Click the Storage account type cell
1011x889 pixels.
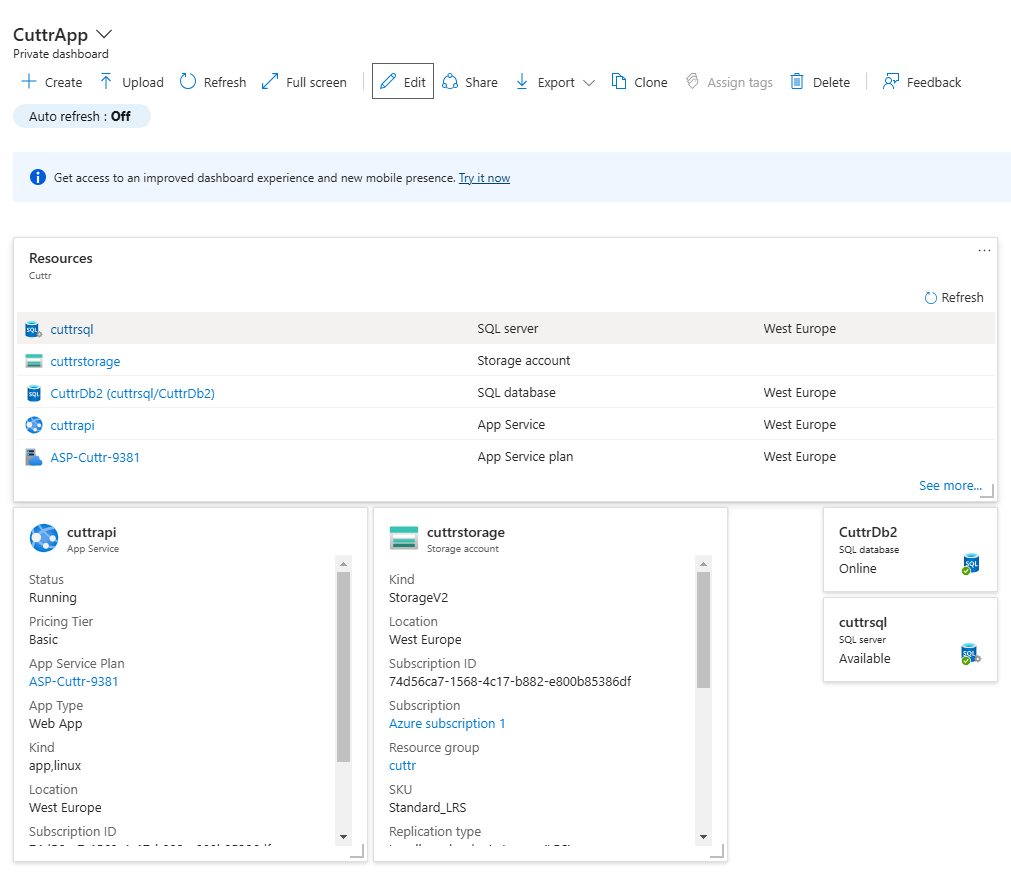click(524, 361)
